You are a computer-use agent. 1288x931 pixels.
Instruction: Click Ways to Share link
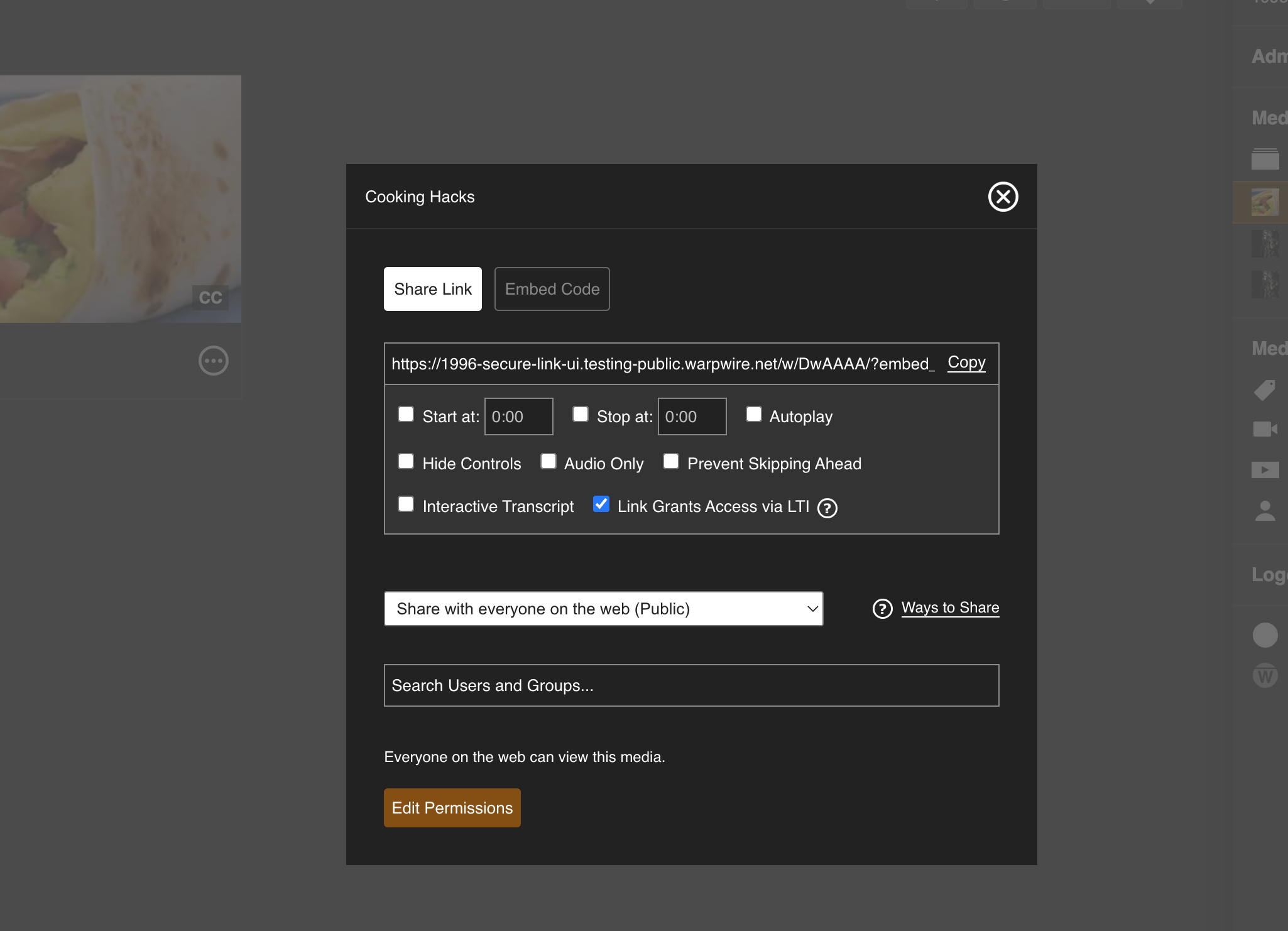949,608
